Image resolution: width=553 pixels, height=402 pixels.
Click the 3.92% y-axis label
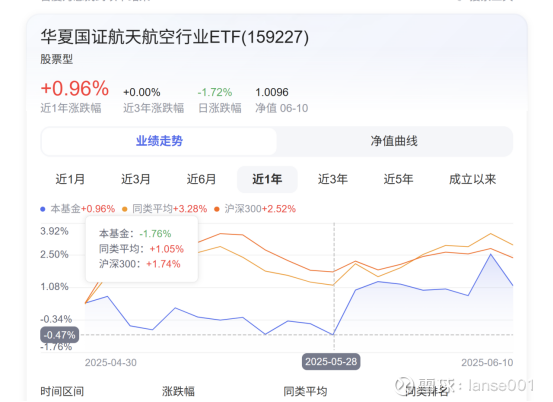(54, 231)
